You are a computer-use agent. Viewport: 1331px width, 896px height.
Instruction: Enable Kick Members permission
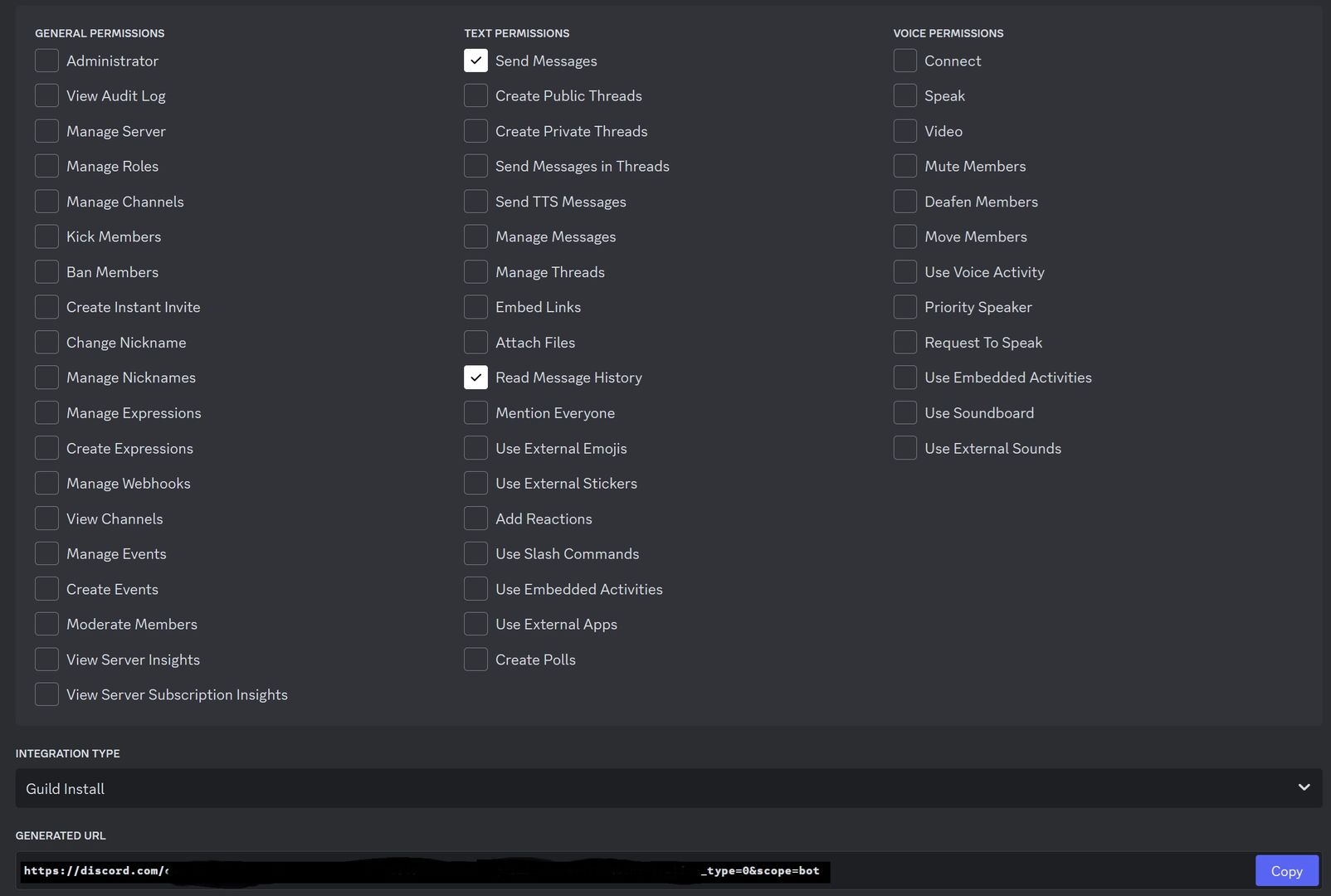pyautogui.click(x=46, y=236)
